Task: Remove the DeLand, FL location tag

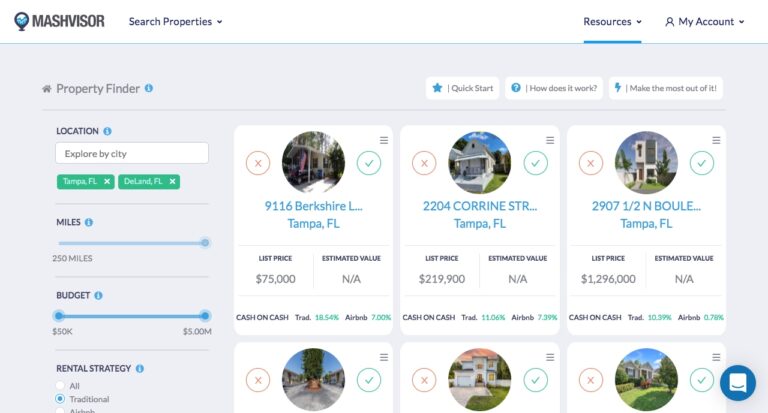Action: pos(173,181)
